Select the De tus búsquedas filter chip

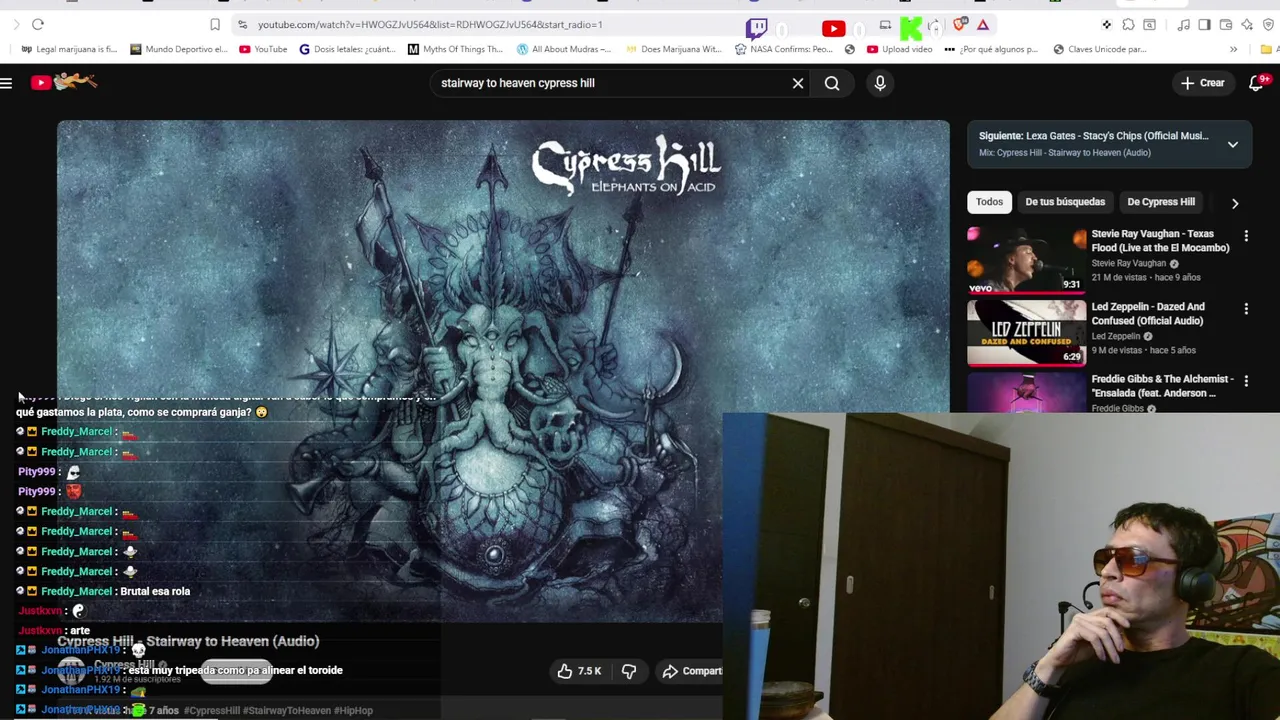(x=1065, y=202)
